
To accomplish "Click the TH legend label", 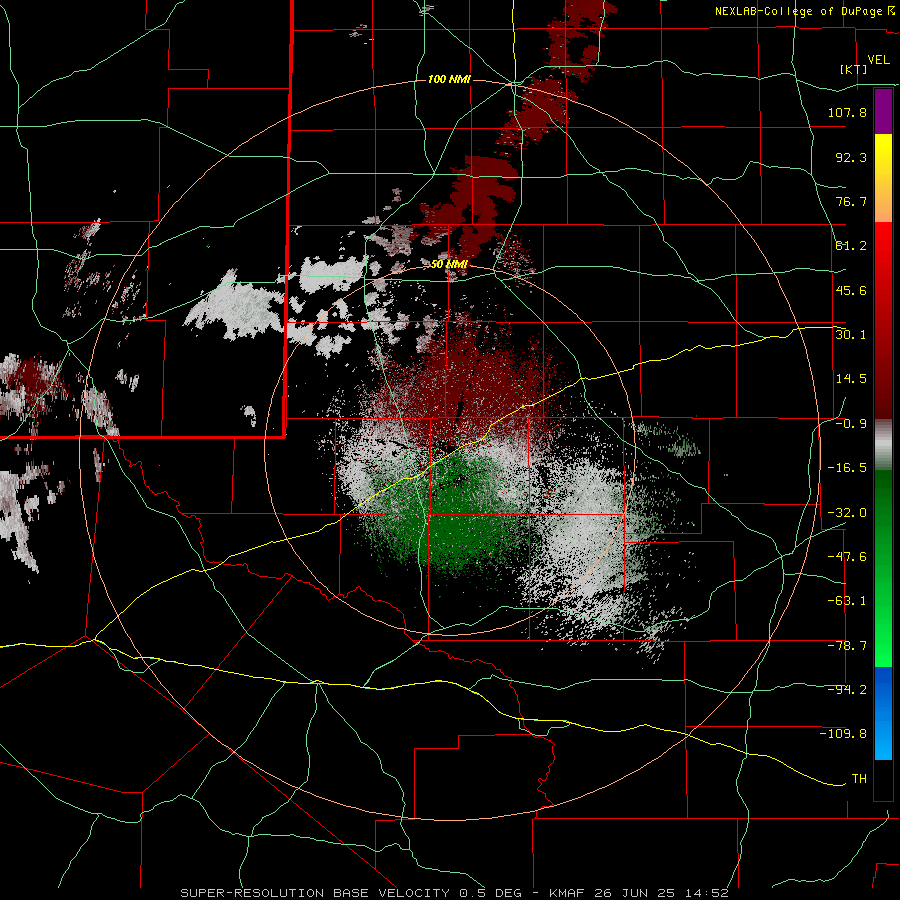I will pos(859,779).
